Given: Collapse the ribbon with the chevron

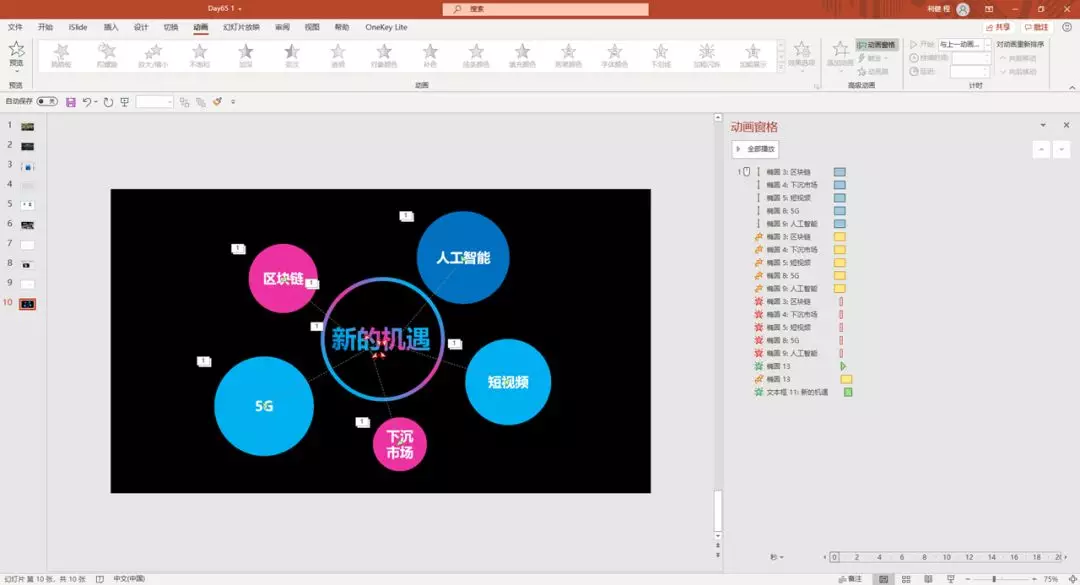Looking at the screenshot, I should pyautogui.click(x=1072, y=88).
